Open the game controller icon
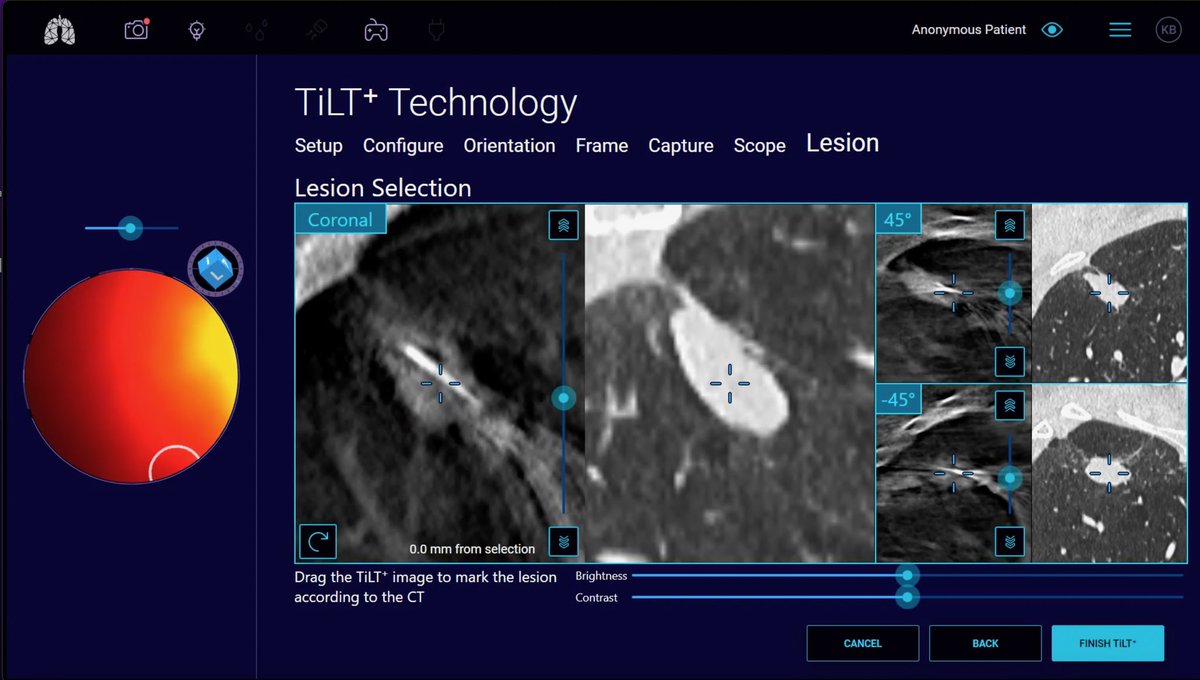This screenshot has width=1200, height=680. (375, 30)
